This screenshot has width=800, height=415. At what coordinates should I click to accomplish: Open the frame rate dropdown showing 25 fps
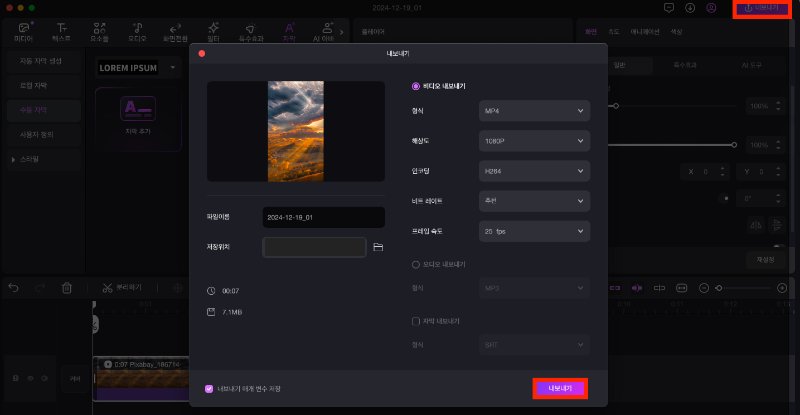(x=534, y=232)
